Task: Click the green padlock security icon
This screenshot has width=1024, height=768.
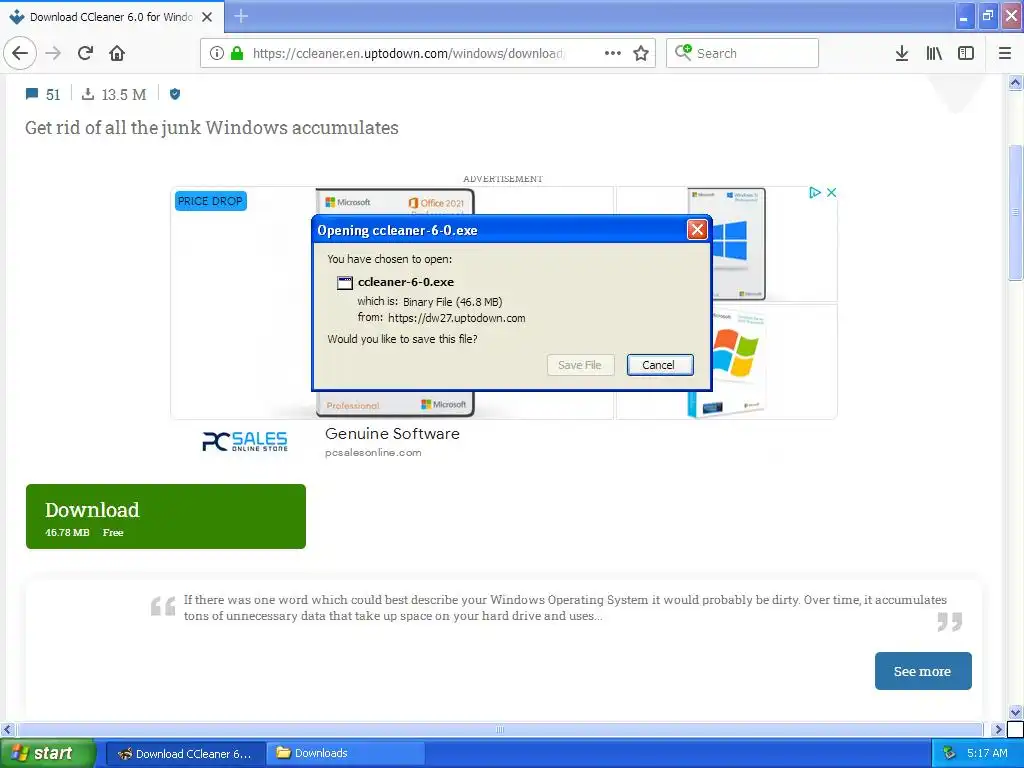Action: pyautogui.click(x=237, y=53)
